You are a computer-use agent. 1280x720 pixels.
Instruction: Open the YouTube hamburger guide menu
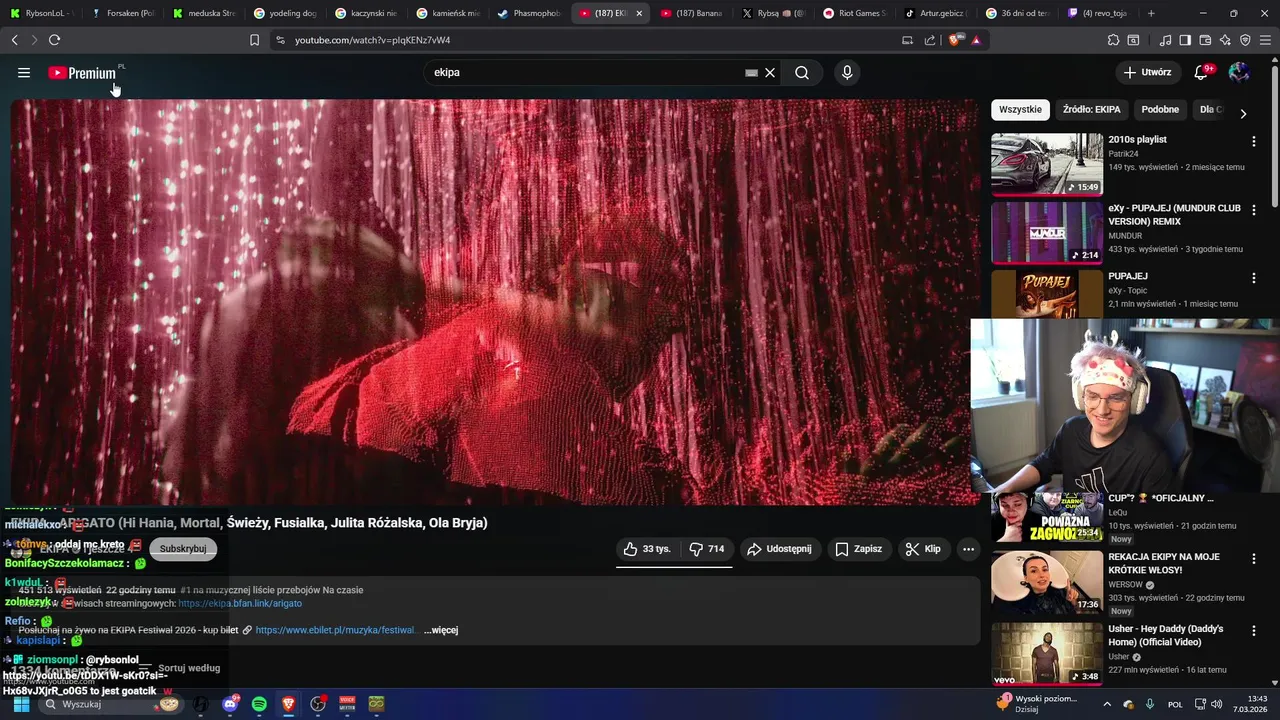point(24,72)
